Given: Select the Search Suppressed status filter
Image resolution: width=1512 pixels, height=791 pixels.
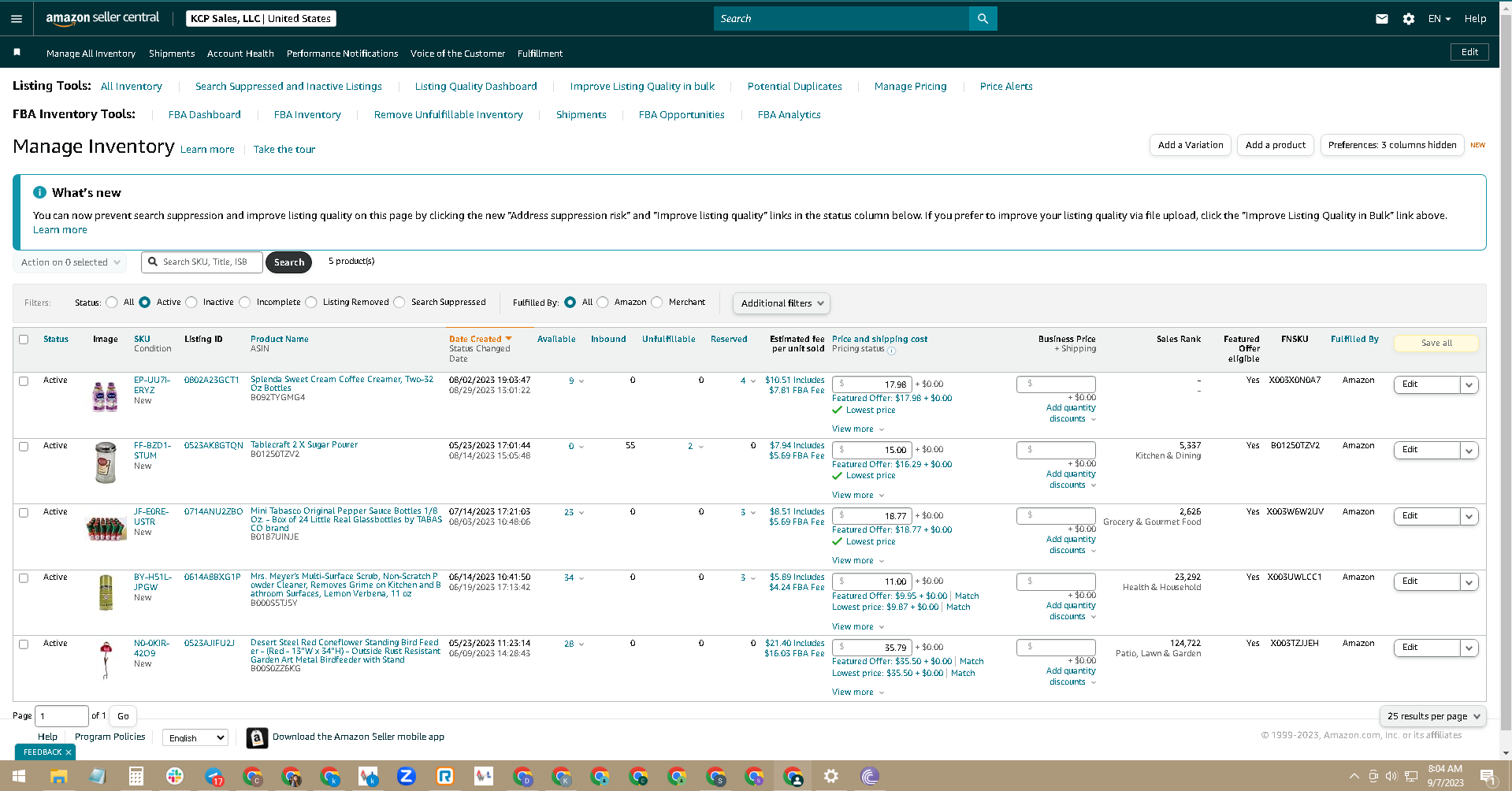Looking at the screenshot, I should click(x=399, y=303).
